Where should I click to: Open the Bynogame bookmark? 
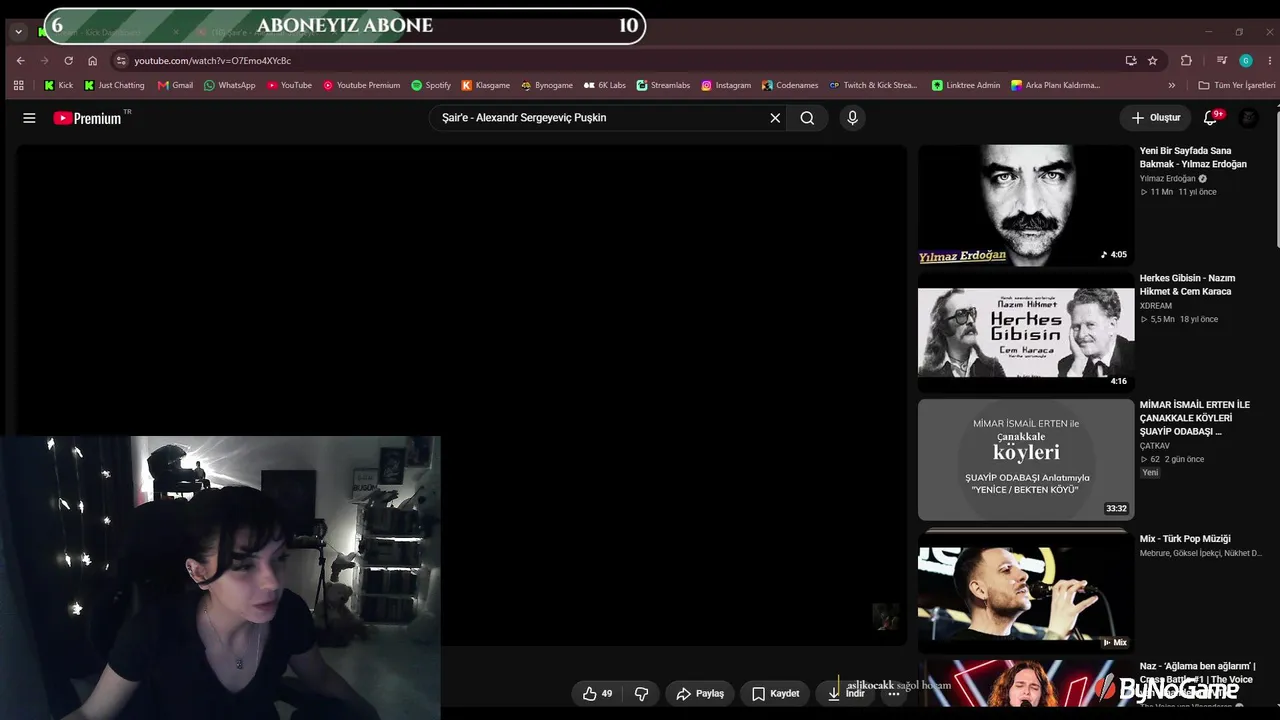pyautogui.click(x=546, y=85)
